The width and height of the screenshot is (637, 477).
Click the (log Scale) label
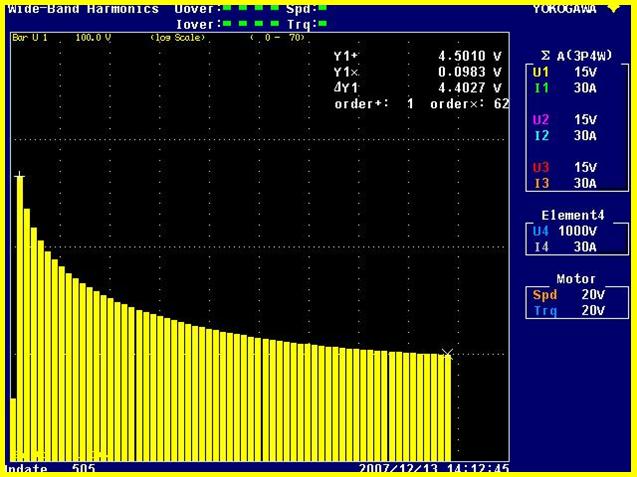click(x=178, y=38)
